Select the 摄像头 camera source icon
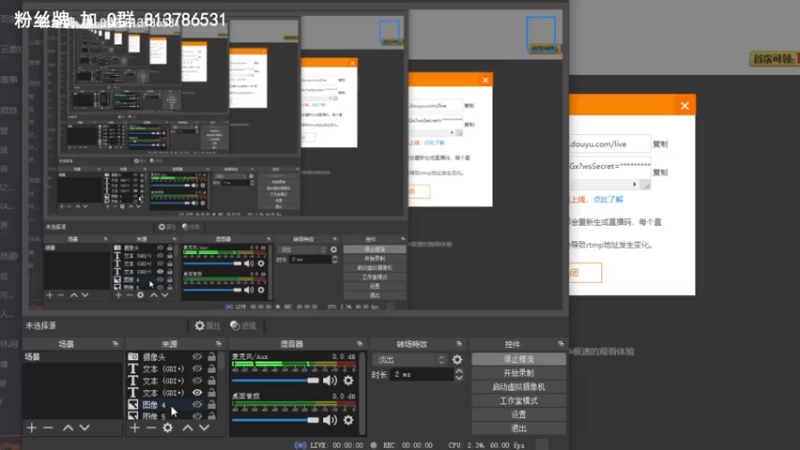Image resolution: width=800 pixels, height=450 pixels. click(133, 357)
